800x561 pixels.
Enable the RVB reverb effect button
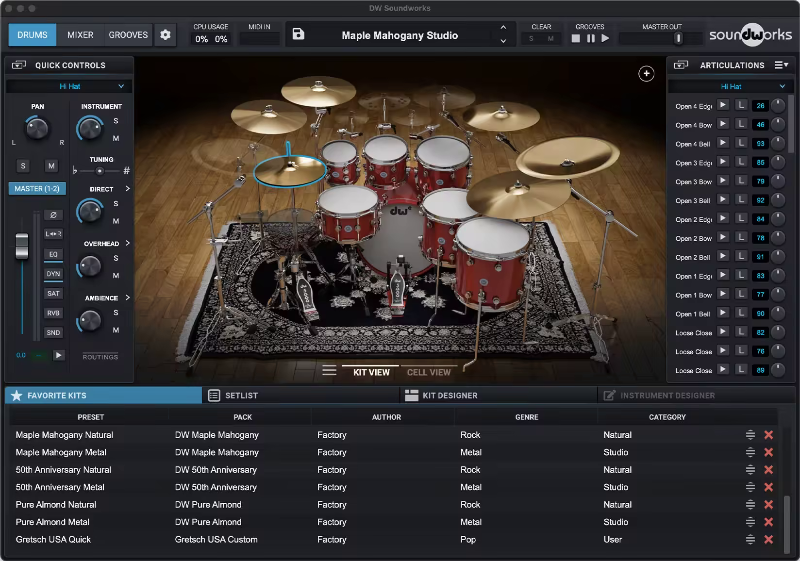click(53, 312)
